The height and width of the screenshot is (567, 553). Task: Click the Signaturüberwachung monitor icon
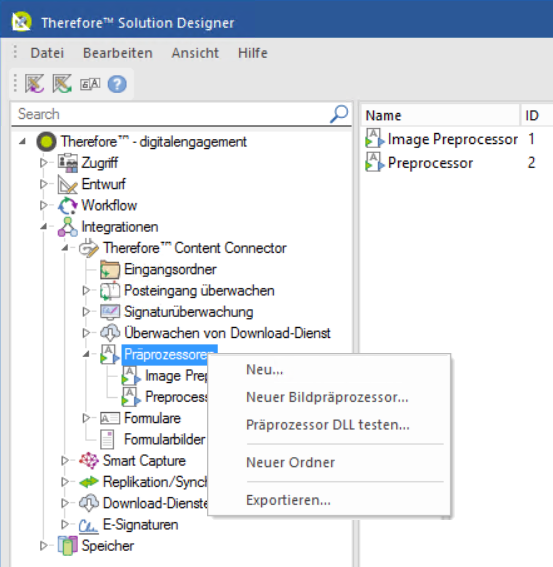[x=110, y=312]
